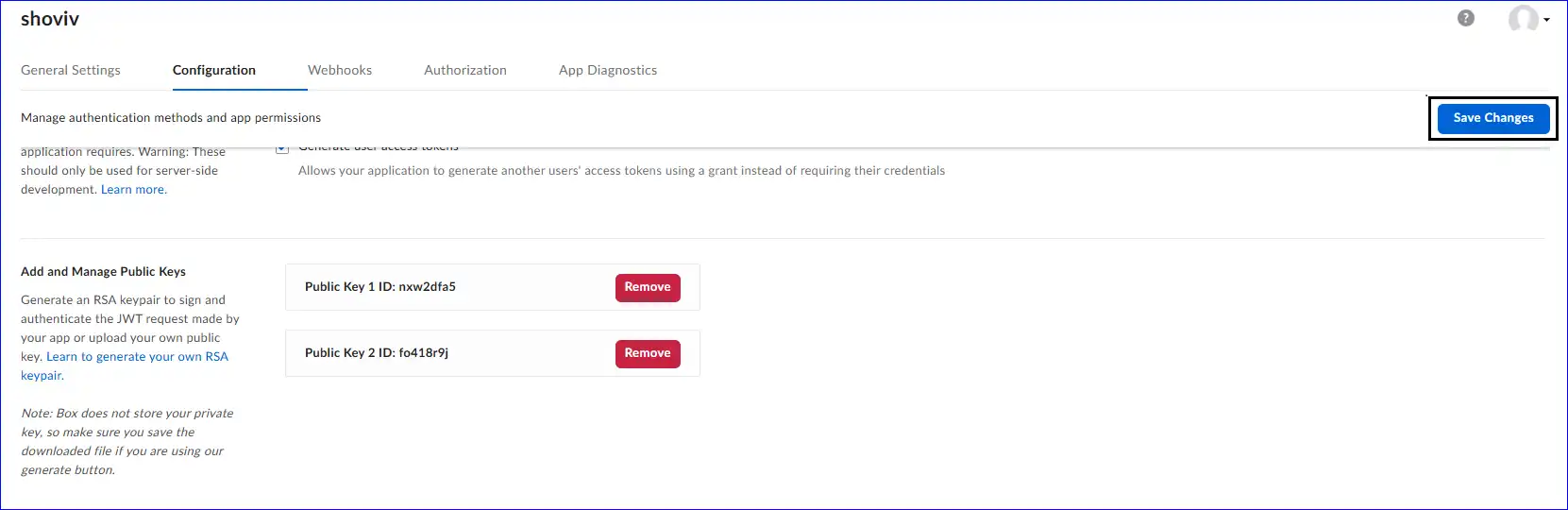Click the shoviv app name heading
Screen dimensions: 1568x510
point(50,19)
